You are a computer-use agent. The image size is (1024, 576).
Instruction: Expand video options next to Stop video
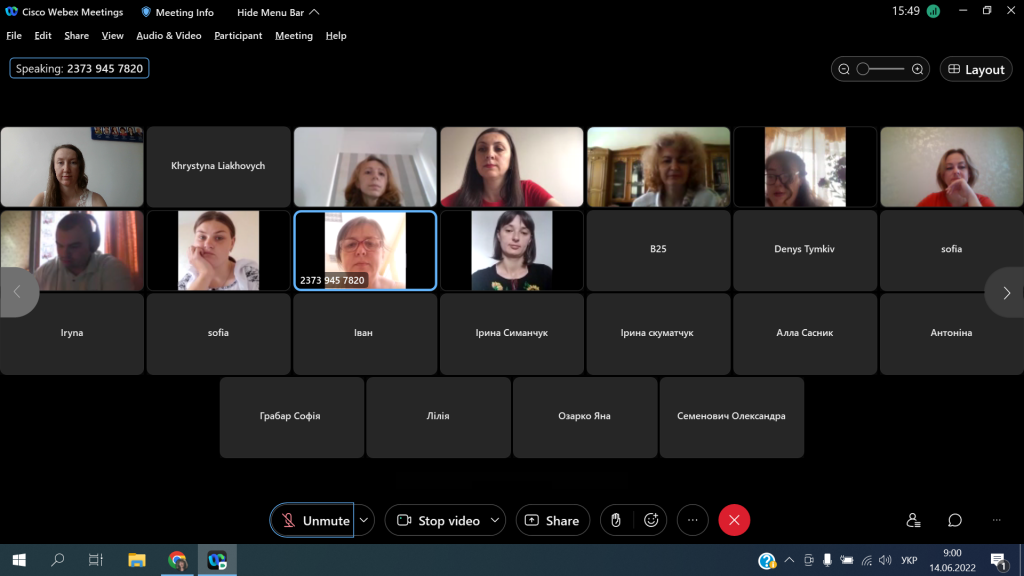pos(494,520)
